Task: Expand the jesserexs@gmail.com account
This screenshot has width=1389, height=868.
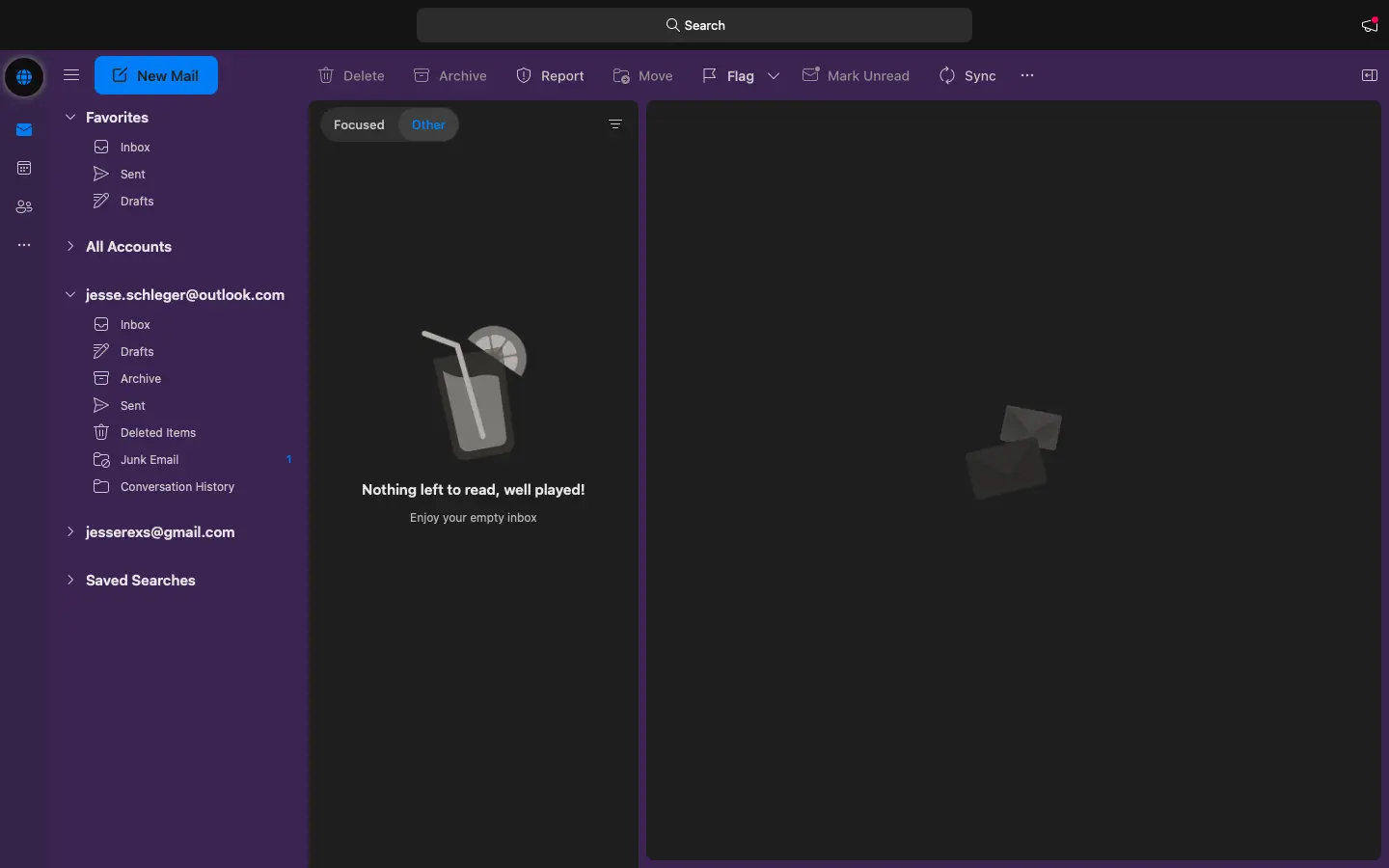Action: [70, 532]
